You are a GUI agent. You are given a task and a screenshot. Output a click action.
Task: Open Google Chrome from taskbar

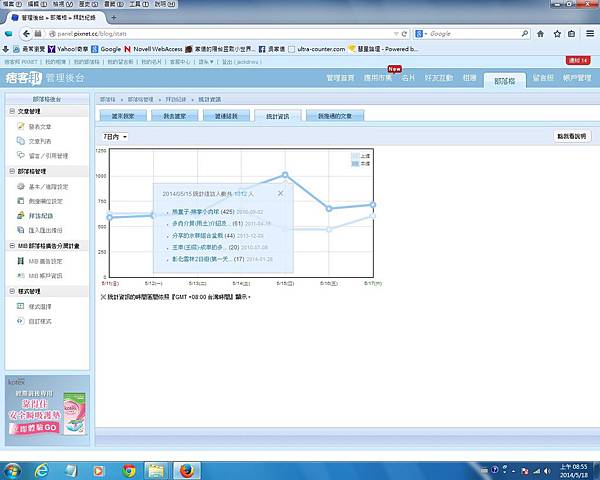click(x=129, y=470)
